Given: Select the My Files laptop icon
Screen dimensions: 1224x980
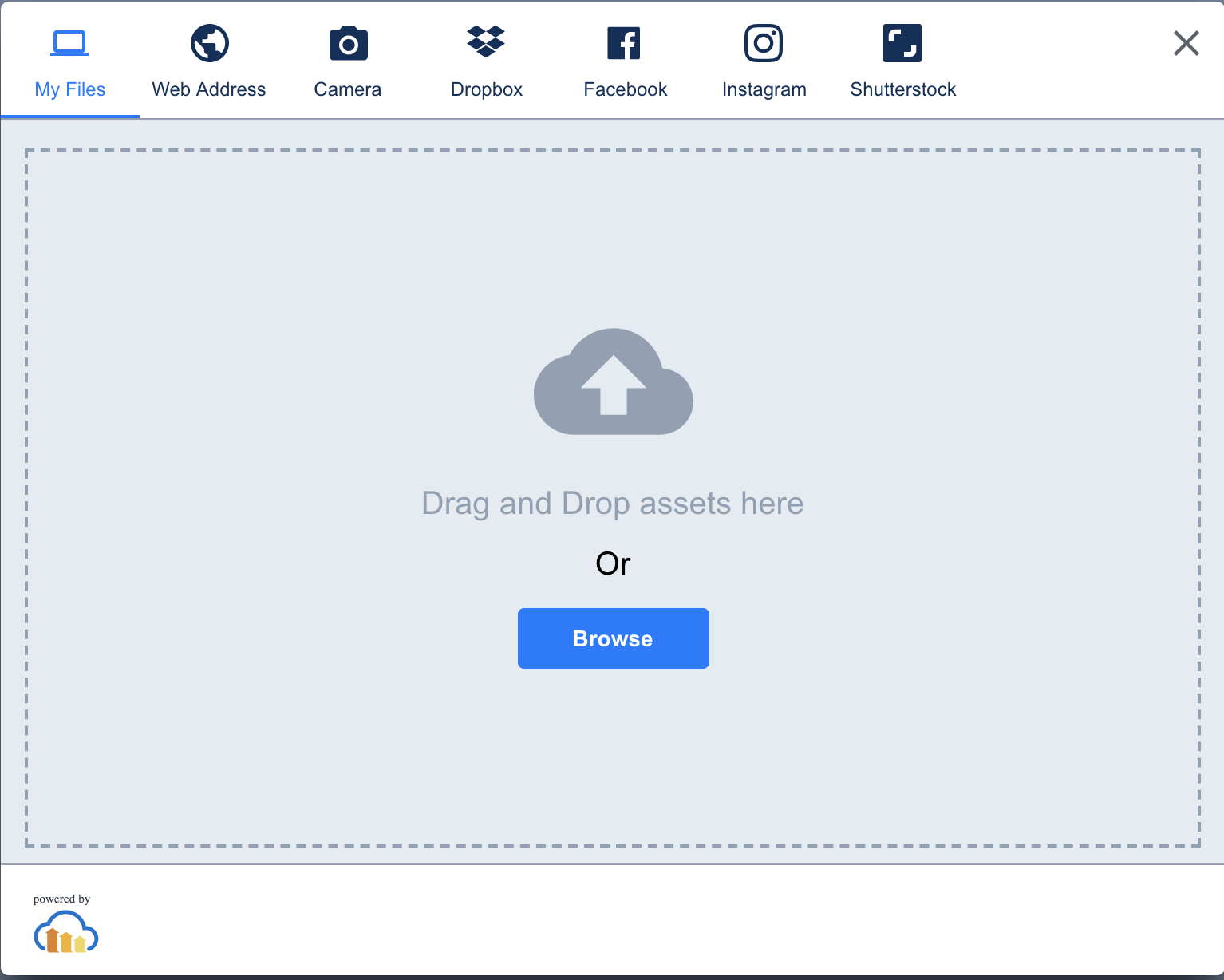Looking at the screenshot, I should point(69,42).
